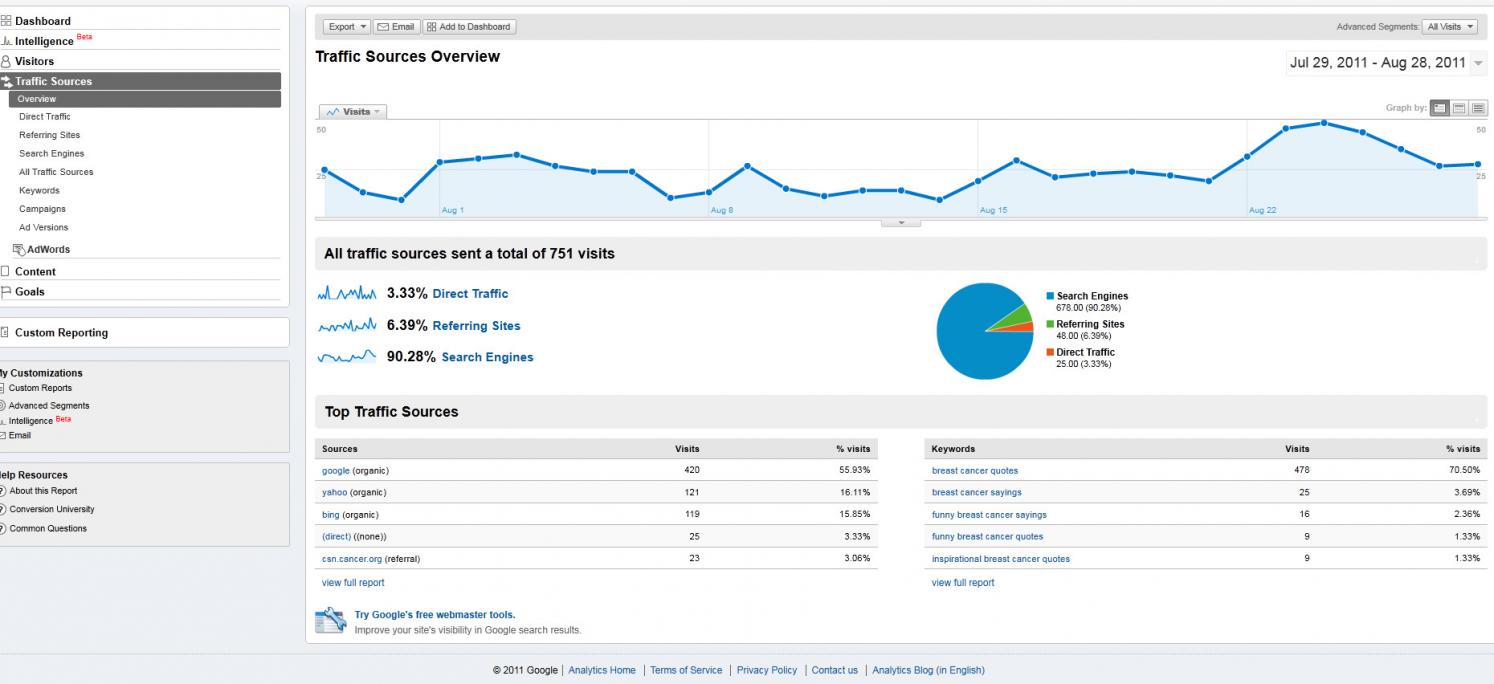Open About this Report help

coord(43,491)
